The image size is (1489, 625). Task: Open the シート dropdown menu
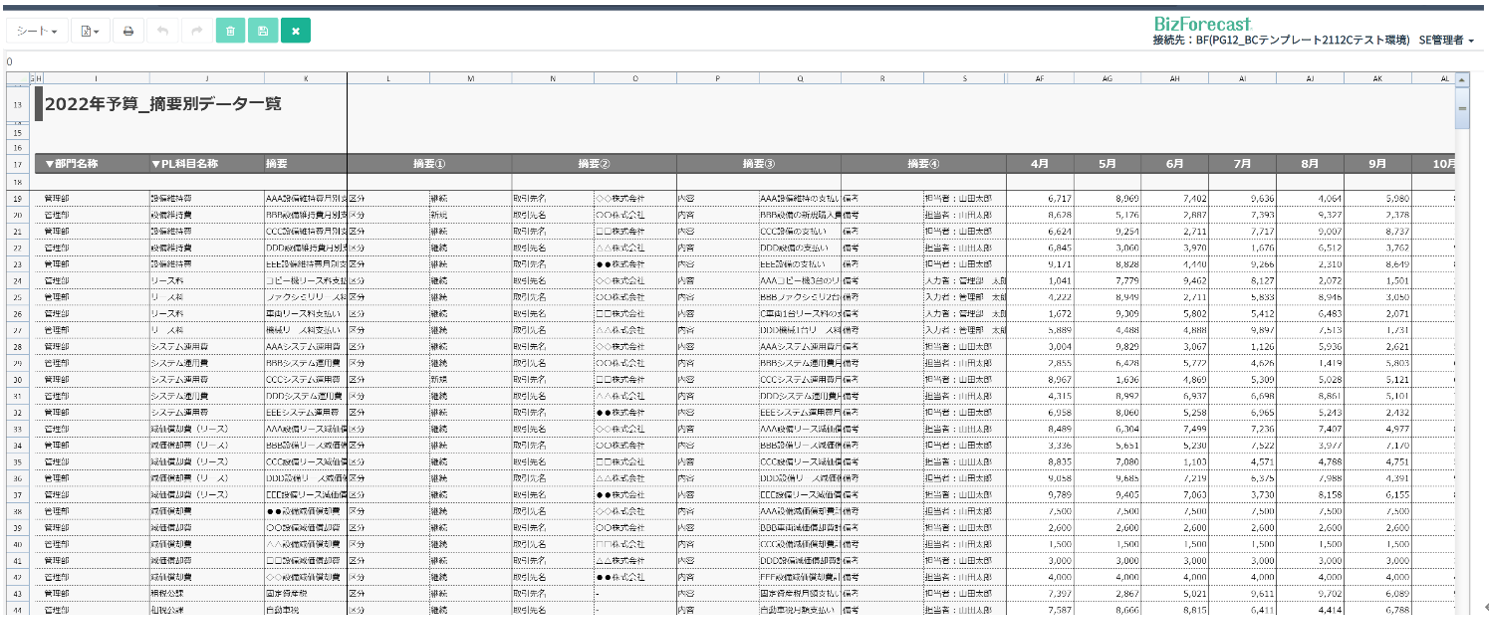point(38,31)
